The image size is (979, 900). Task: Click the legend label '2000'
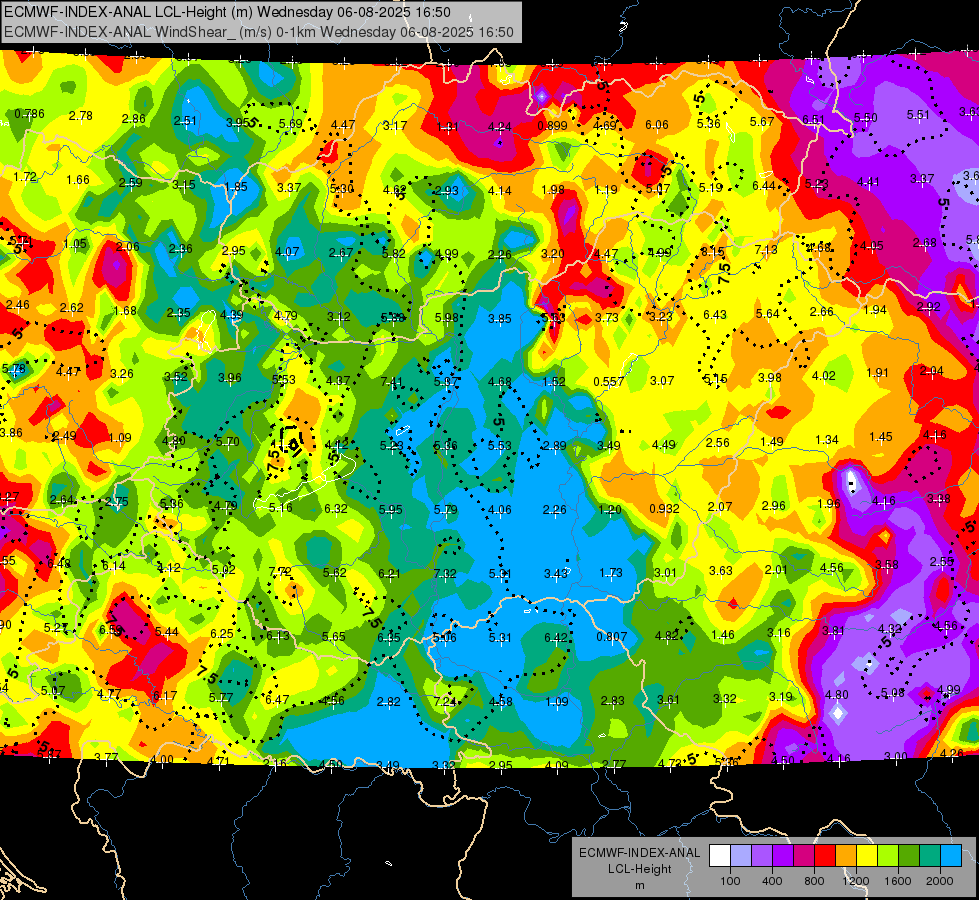click(x=939, y=881)
